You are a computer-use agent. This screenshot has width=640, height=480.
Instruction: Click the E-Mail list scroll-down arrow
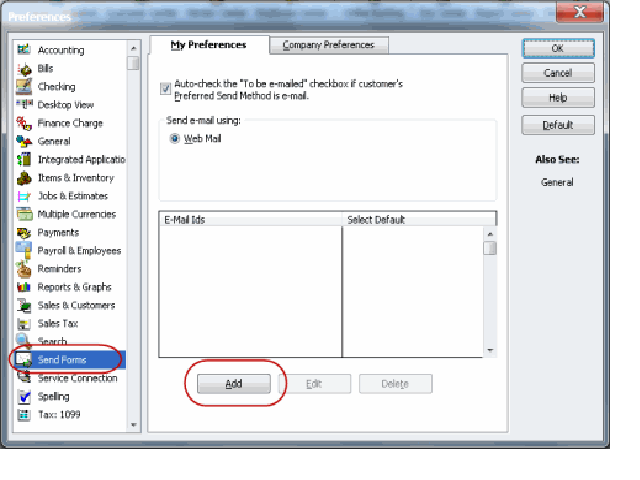click(489, 350)
